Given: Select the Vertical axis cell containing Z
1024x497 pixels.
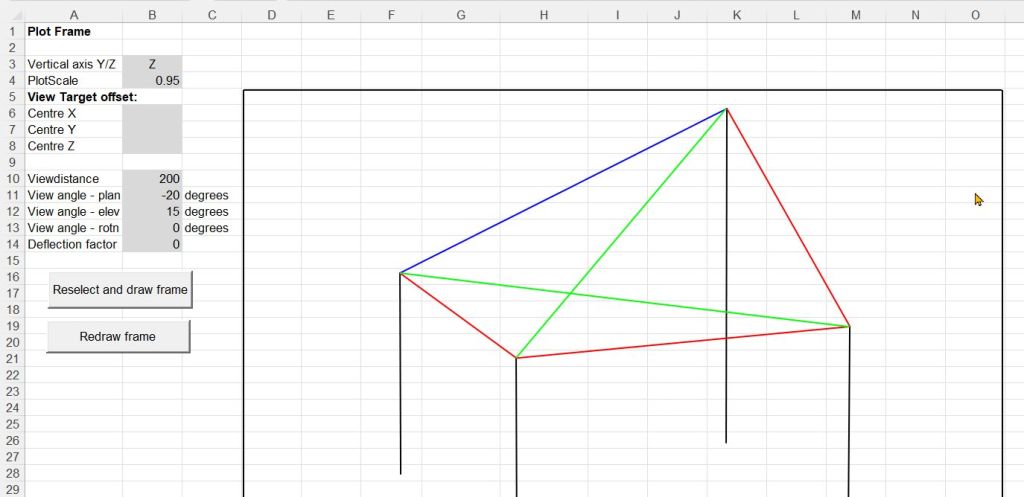Looking at the screenshot, I should [x=152, y=64].
